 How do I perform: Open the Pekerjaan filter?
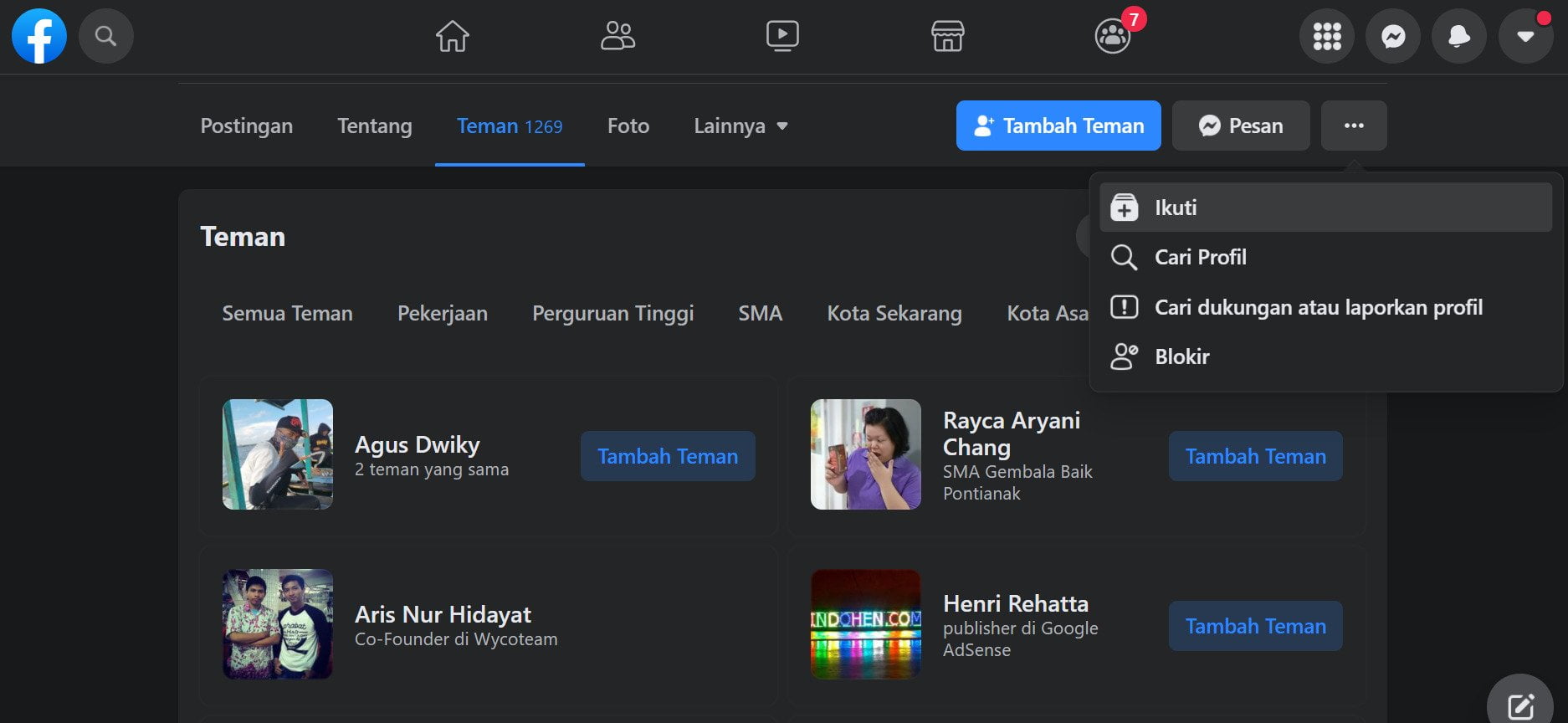click(443, 313)
